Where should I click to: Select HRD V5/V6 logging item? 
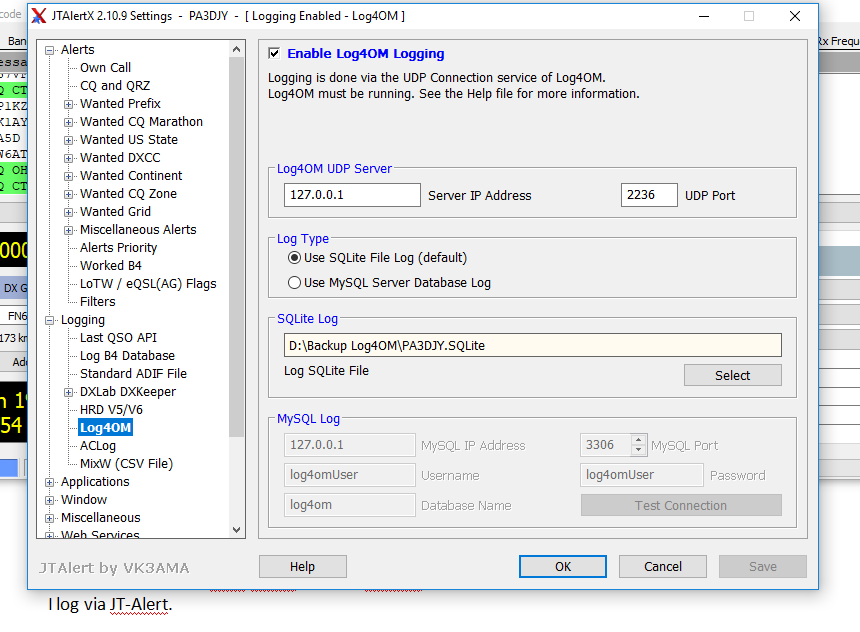pos(111,410)
